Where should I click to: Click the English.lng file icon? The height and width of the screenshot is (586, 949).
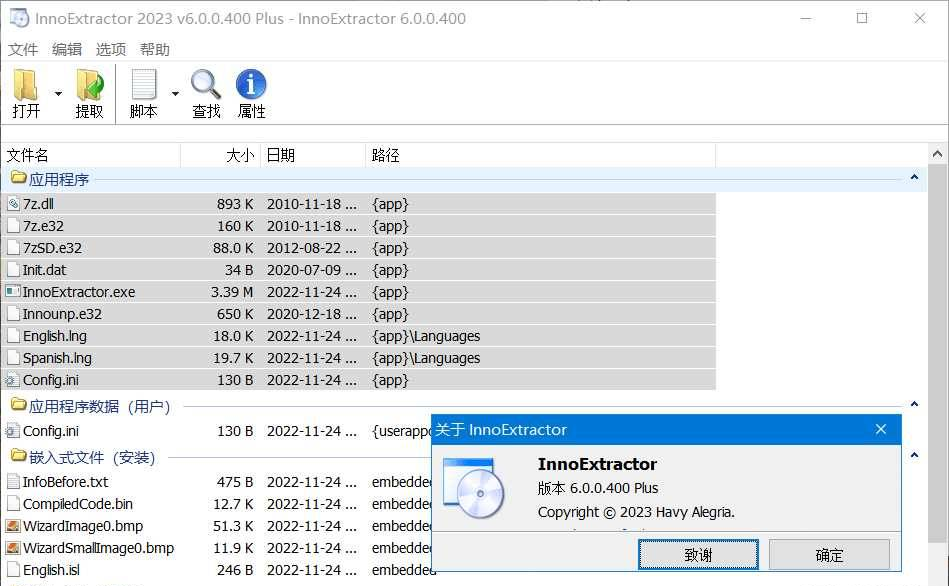point(13,336)
